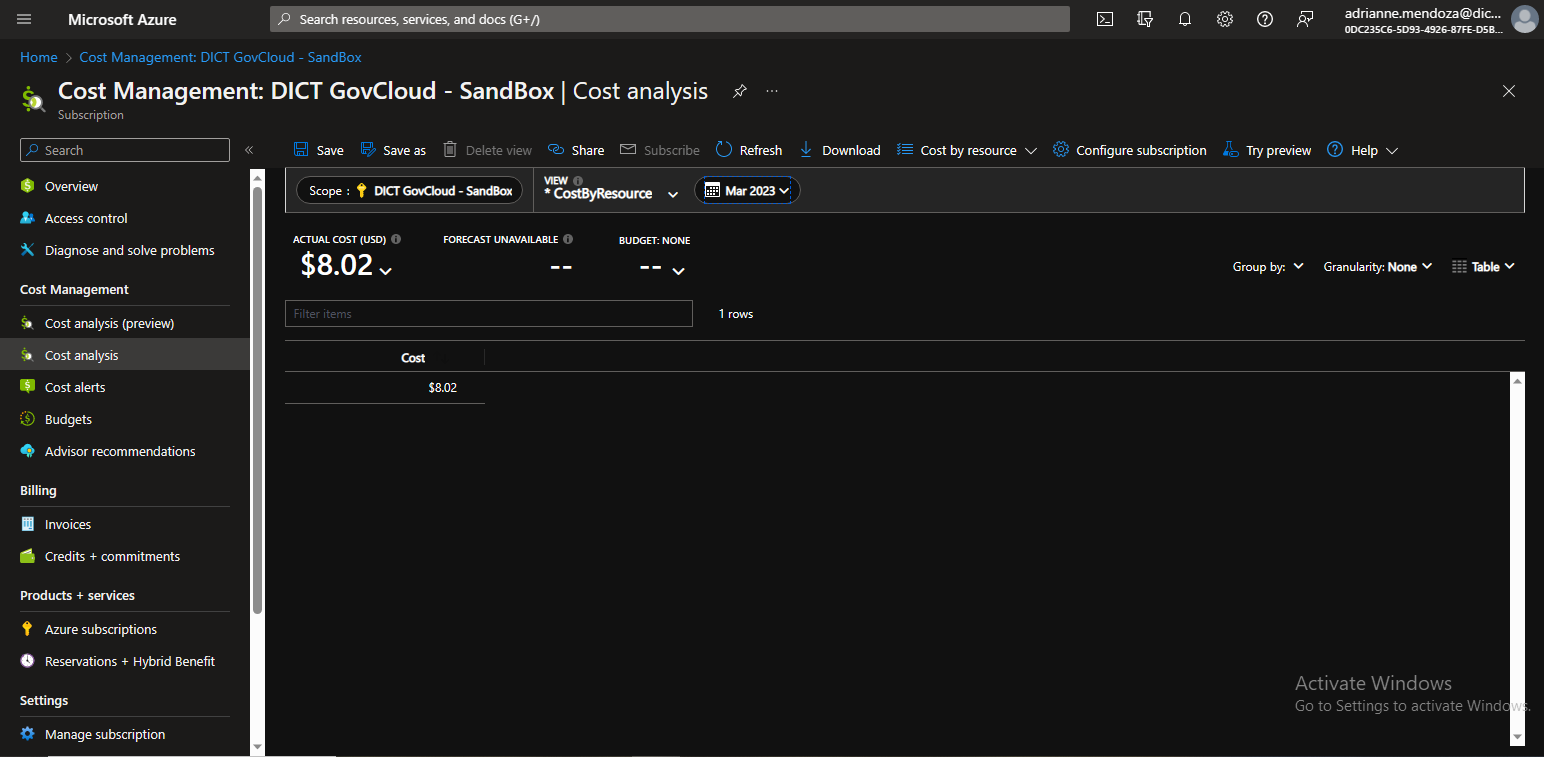Download the cost data

pyautogui.click(x=839, y=150)
